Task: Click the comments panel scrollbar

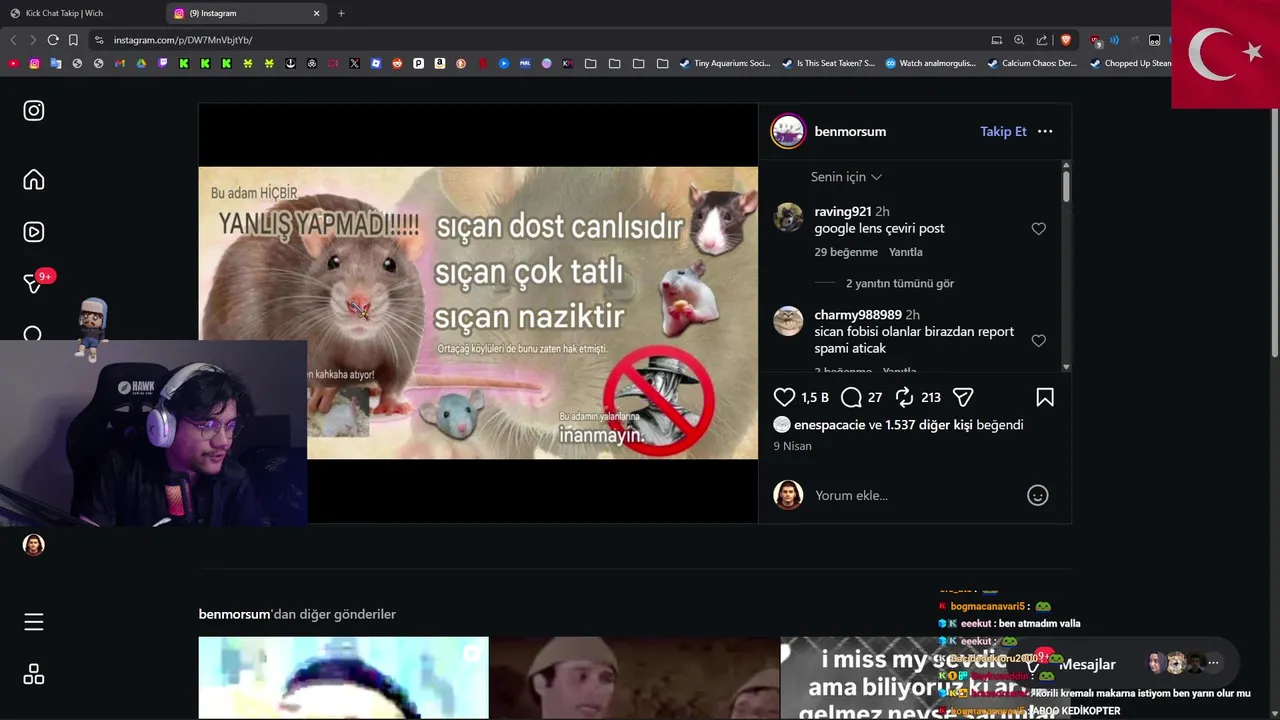Action: [x=1066, y=186]
